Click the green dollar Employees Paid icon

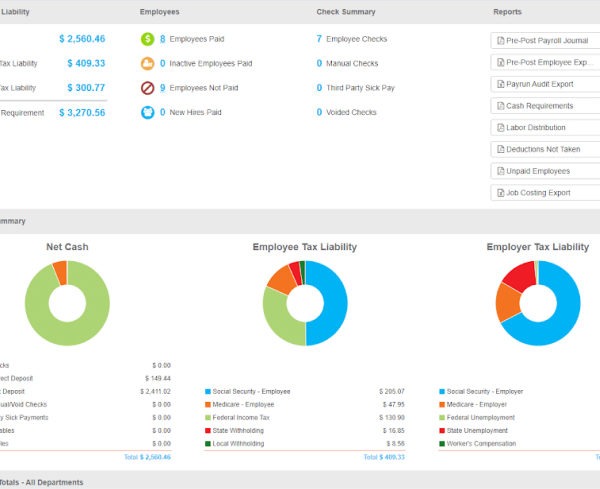coord(147,39)
